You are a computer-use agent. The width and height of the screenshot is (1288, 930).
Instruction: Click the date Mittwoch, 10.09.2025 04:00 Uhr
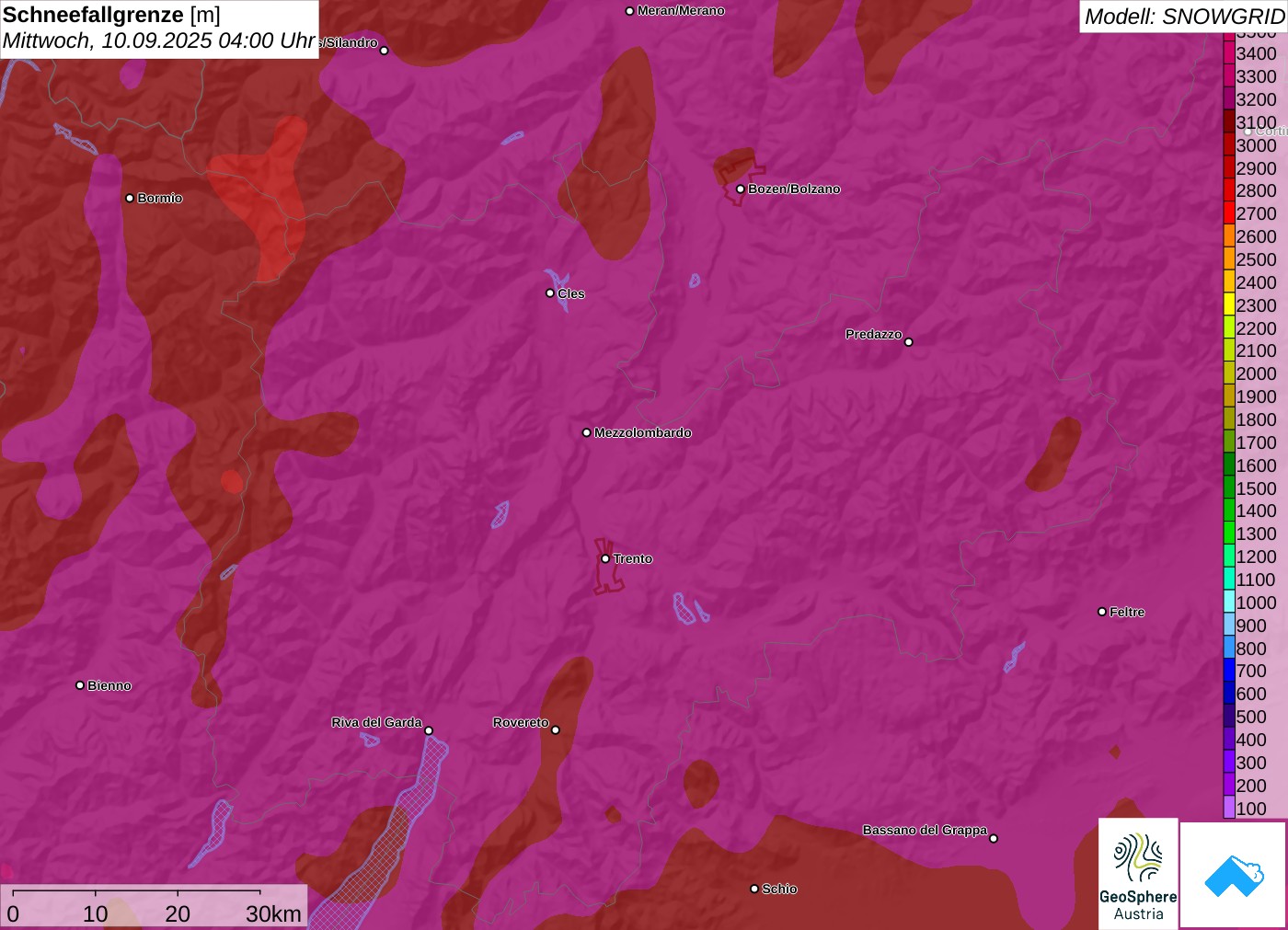tap(159, 40)
